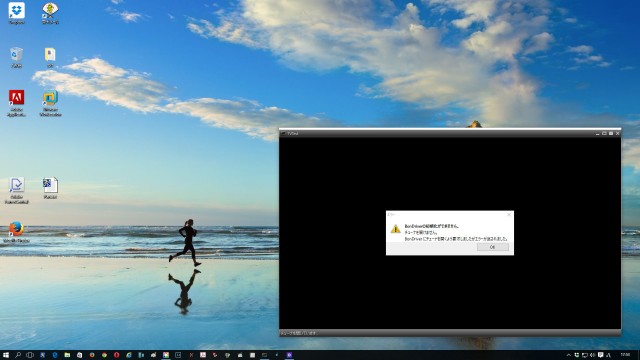This screenshot has width=640, height=360.
Task: Maximize the TVTest window
Action: coord(604,133)
